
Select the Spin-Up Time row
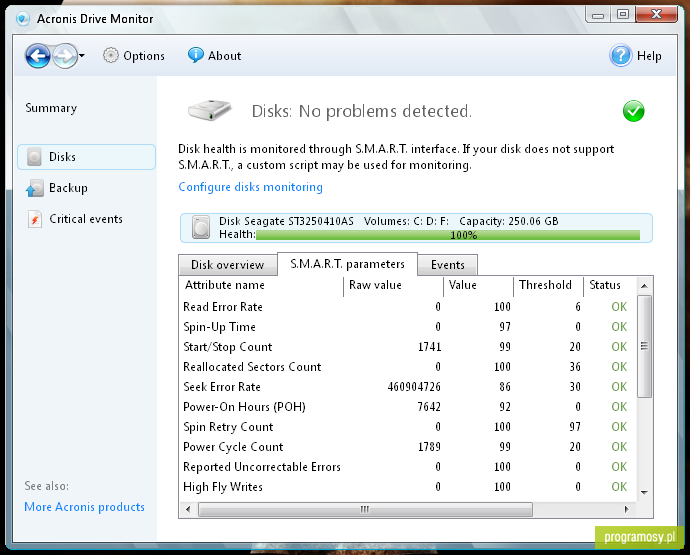(407, 327)
